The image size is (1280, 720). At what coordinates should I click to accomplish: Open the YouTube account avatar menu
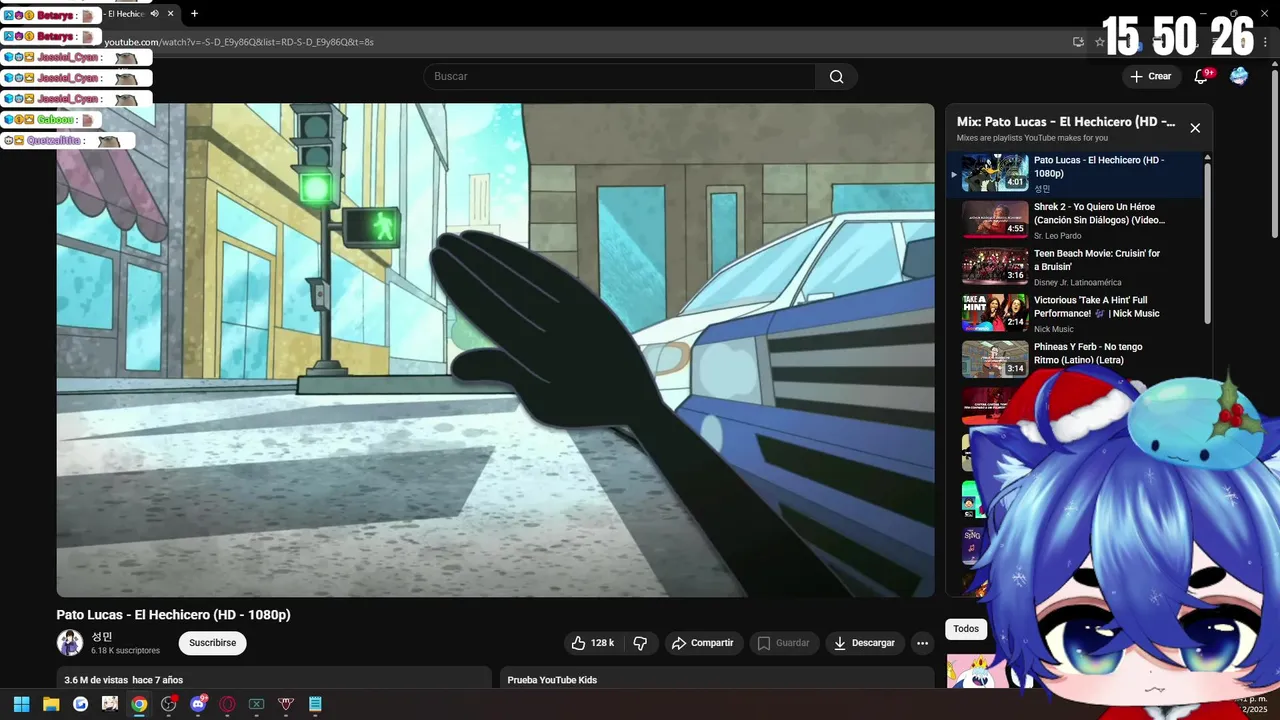[x=1239, y=76]
